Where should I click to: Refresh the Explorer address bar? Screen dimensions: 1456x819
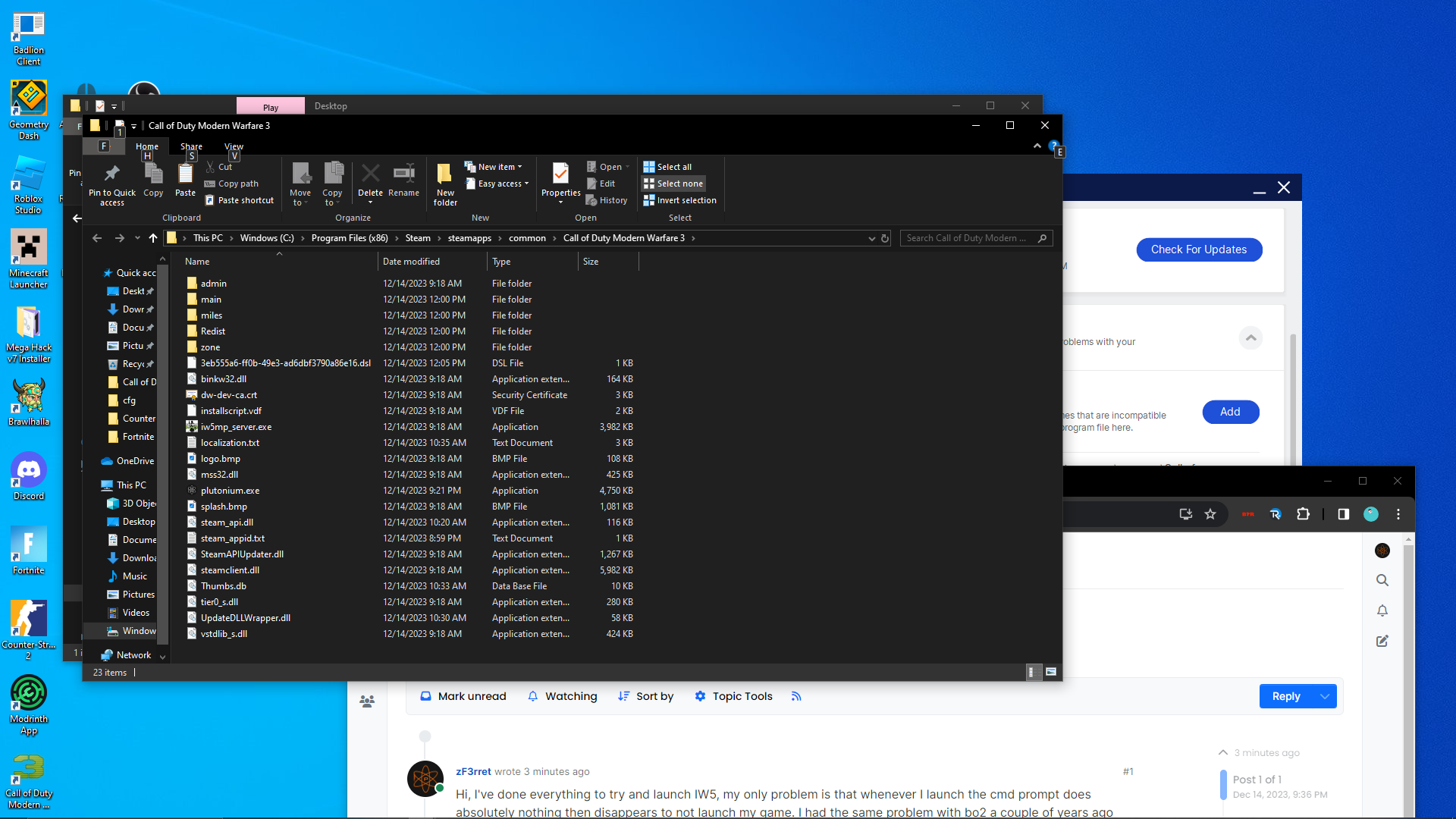click(x=884, y=238)
